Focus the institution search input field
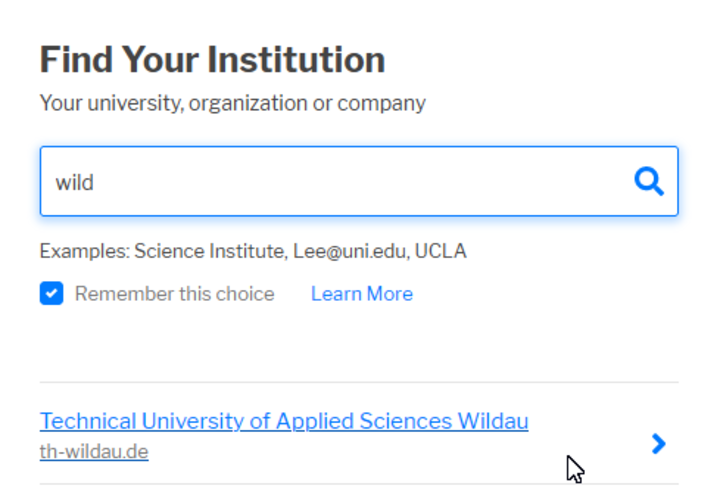The height and width of the screenshot is (495, 720). tap(359, 181)
